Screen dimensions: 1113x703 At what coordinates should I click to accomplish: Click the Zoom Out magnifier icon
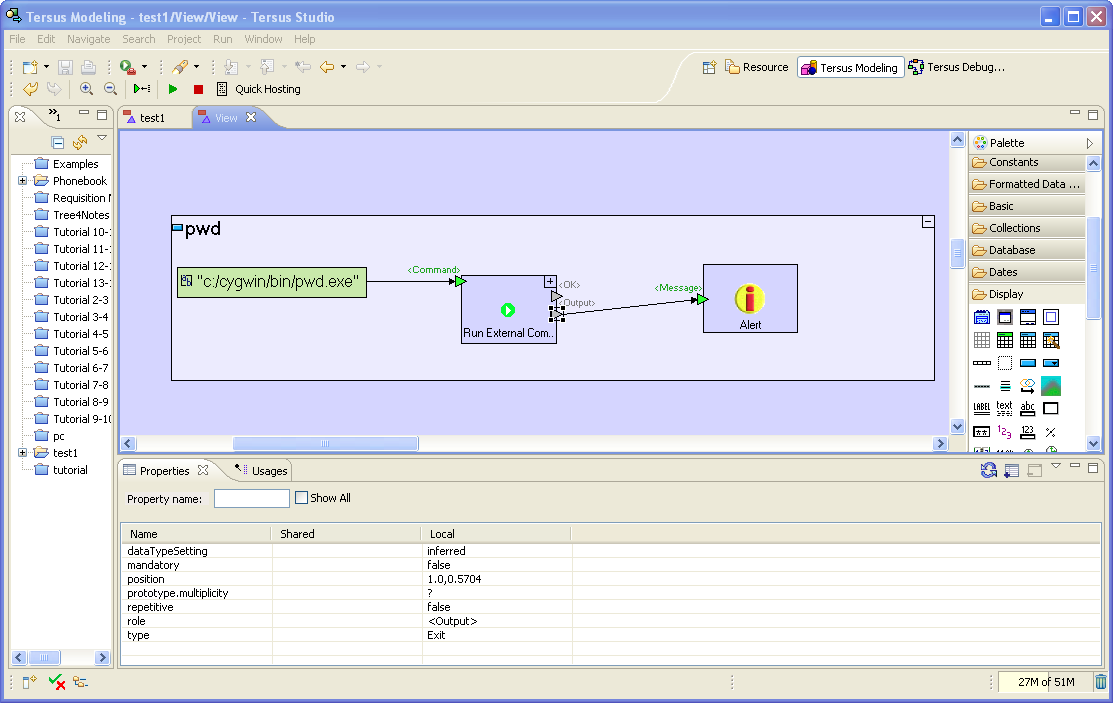(110, 89)
